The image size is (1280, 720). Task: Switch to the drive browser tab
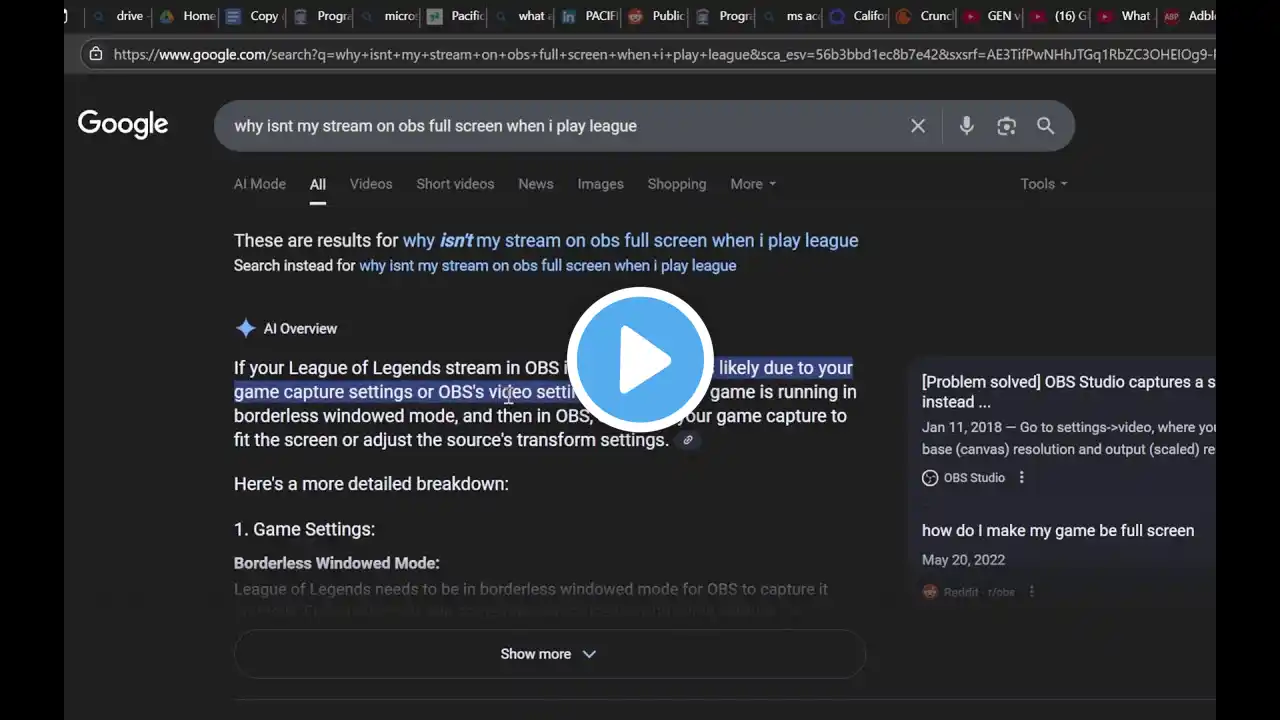click(x=119, y=16)
